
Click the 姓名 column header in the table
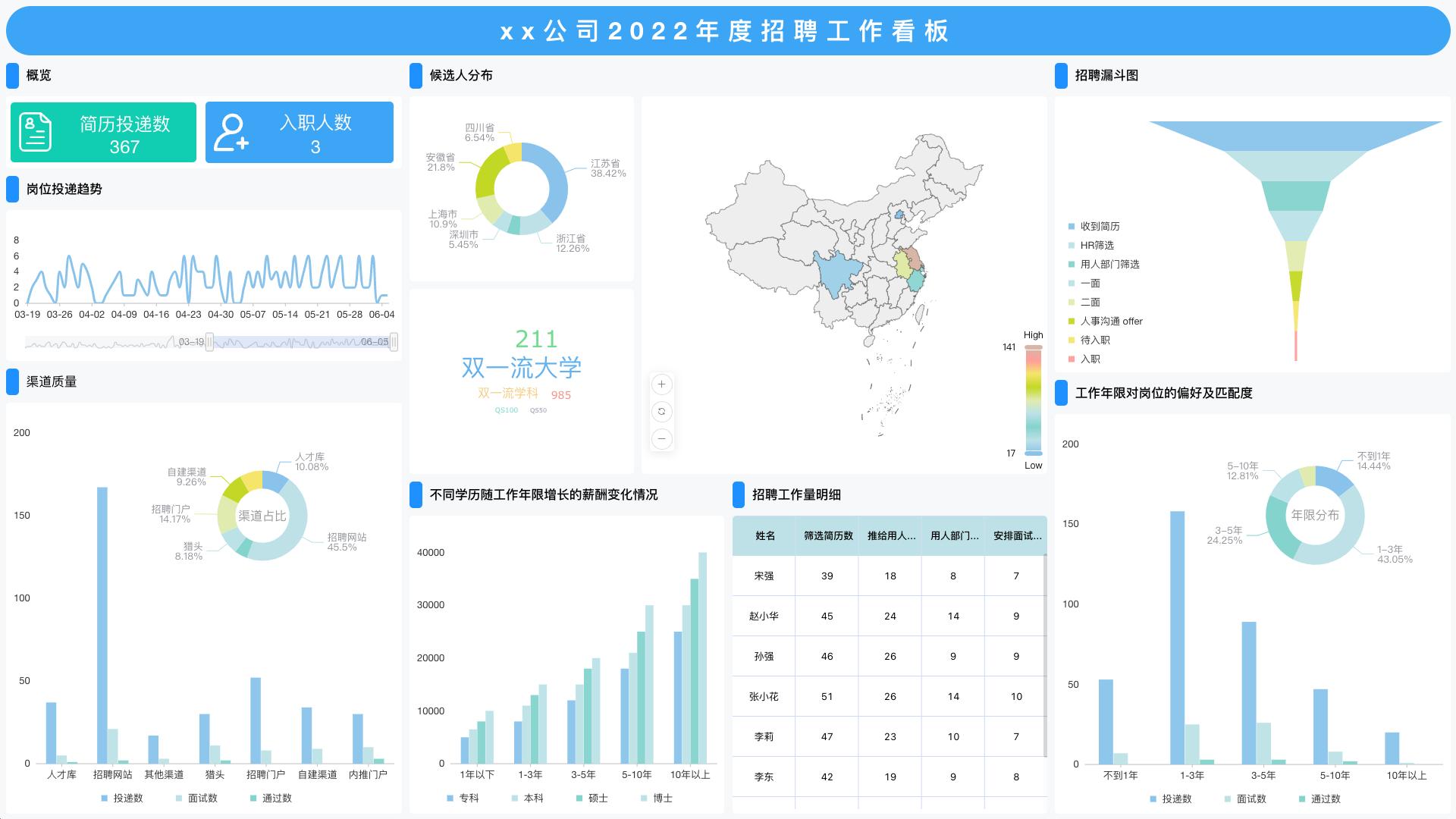pos(764,536)
